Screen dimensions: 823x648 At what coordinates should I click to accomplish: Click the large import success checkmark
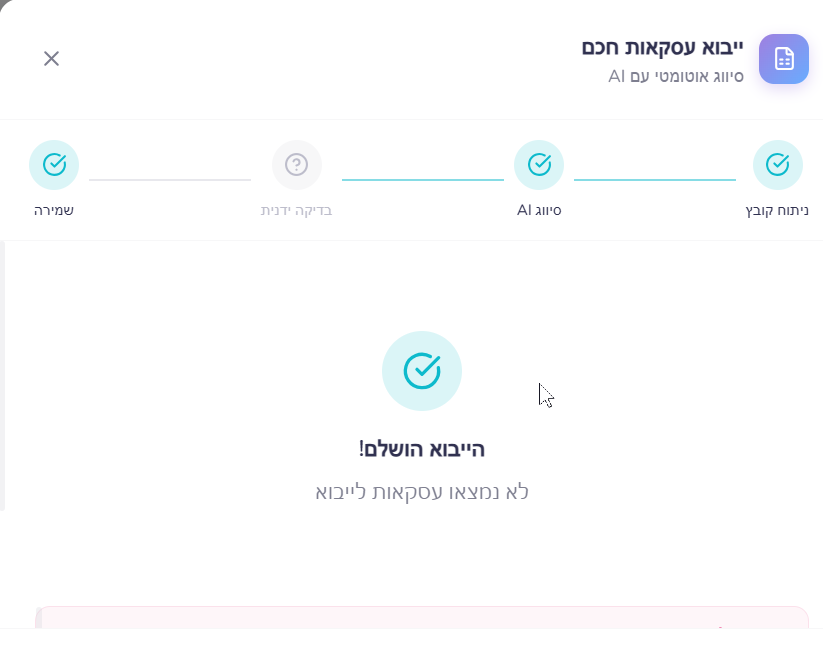pos(422,371)
